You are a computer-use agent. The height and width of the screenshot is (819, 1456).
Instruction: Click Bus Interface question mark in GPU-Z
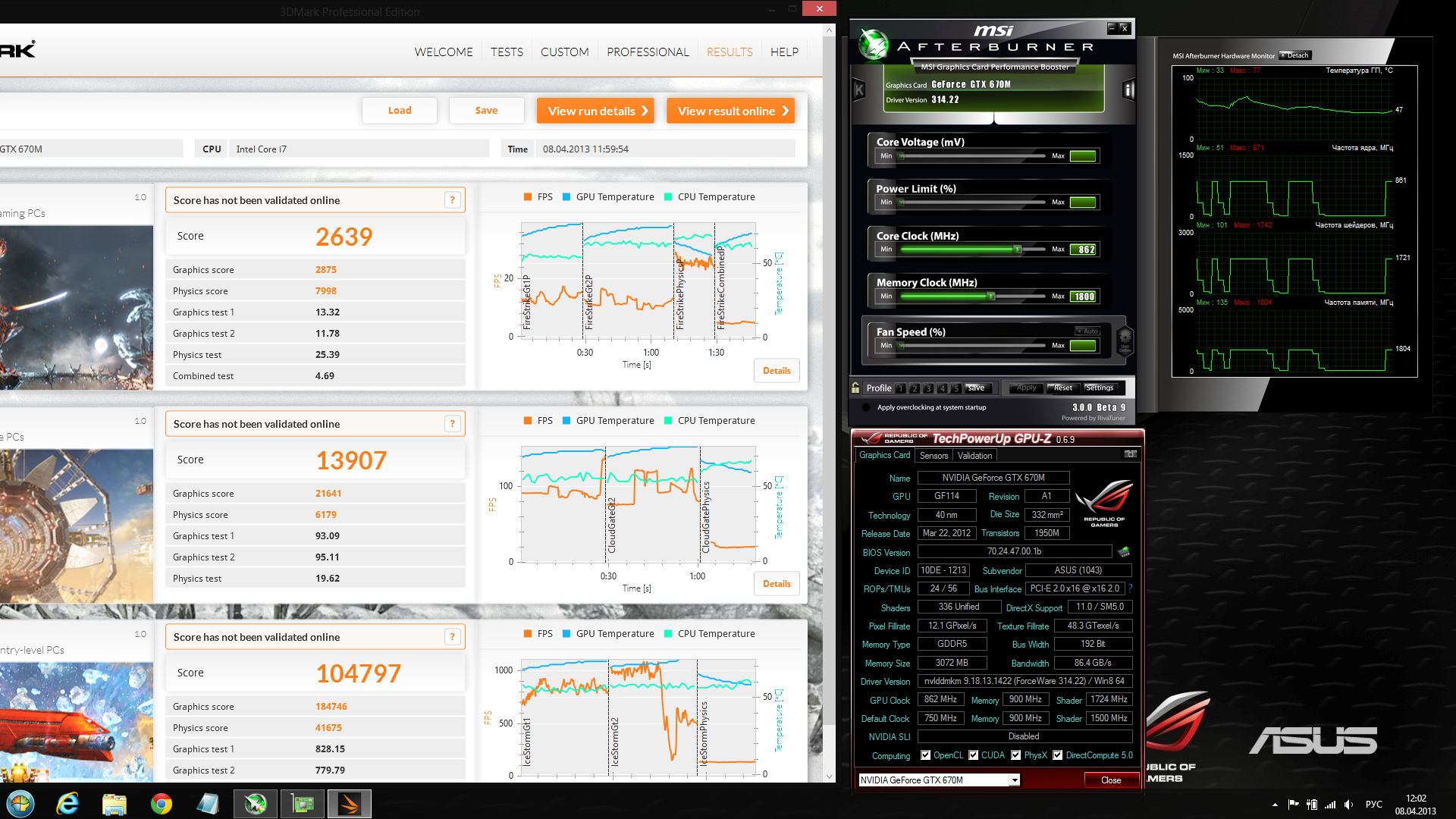(1130, 588)
